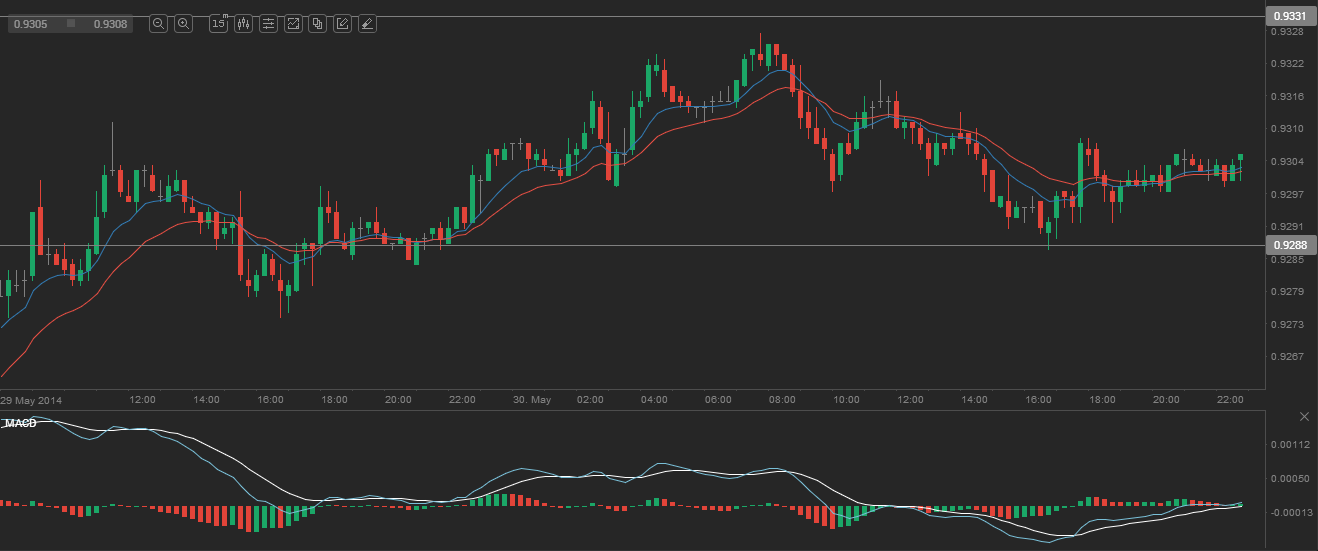Click the buy price 0.9308
The width and height of the screenshot is (1318, 551).
109,24
